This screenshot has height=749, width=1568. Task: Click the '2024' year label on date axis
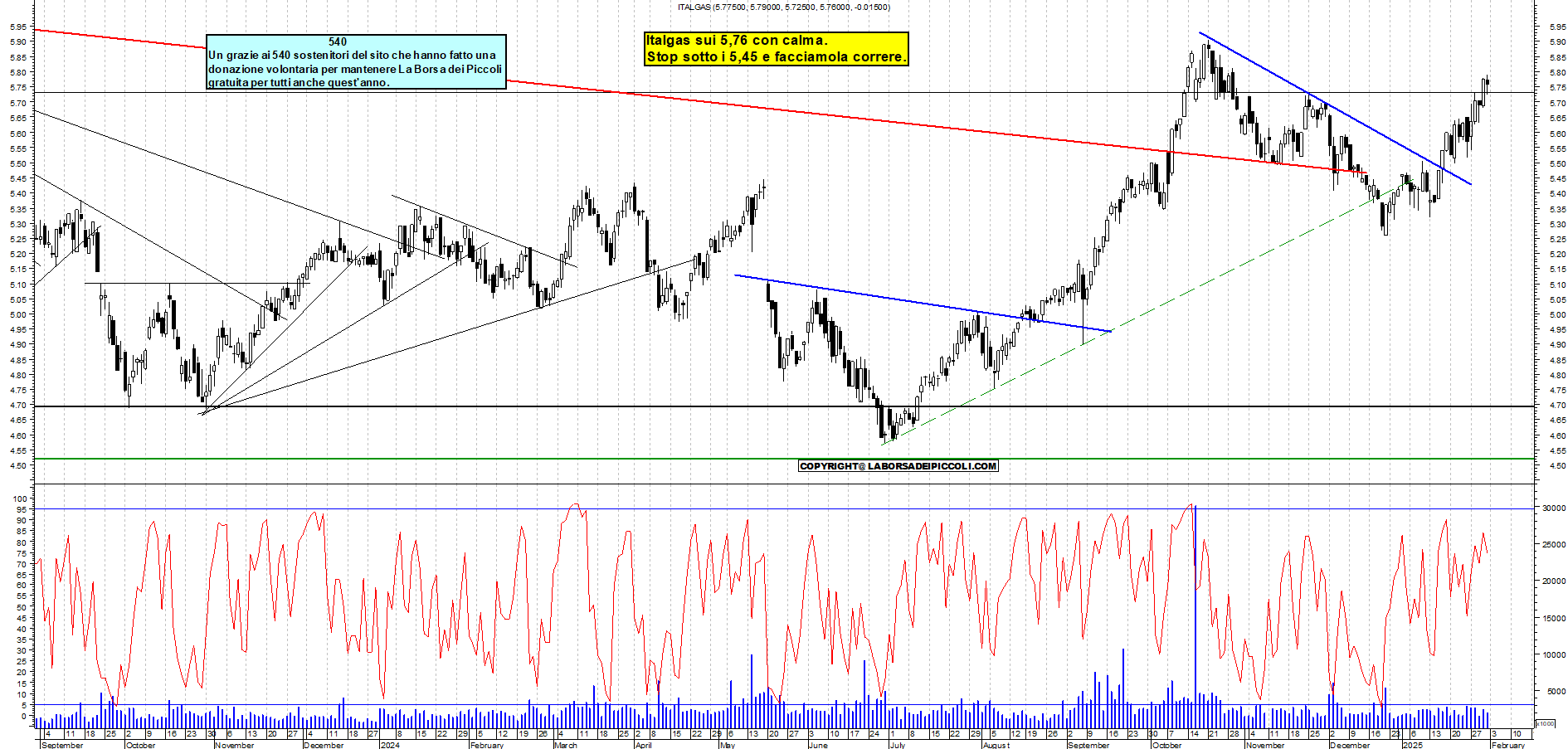[x=390, y=745]
